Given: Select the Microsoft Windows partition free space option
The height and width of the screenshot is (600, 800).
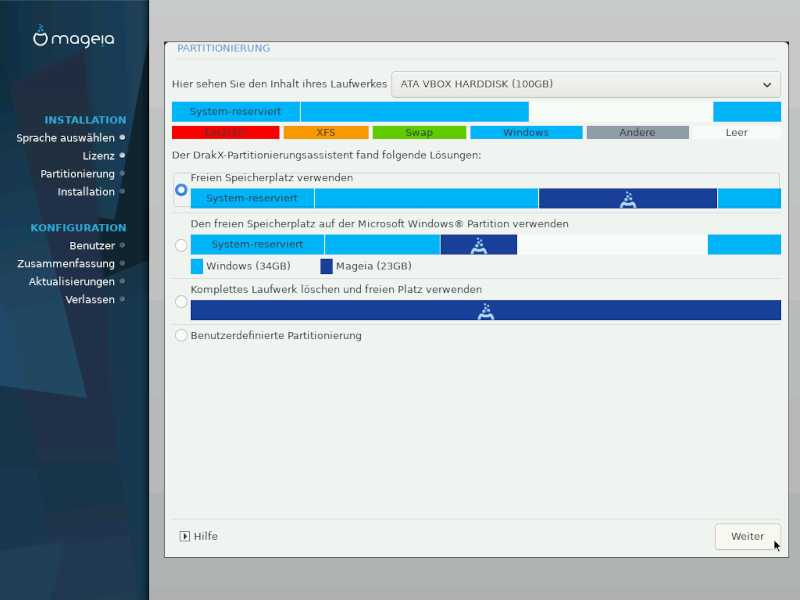Looking at the screenshot, I should 181,245.
